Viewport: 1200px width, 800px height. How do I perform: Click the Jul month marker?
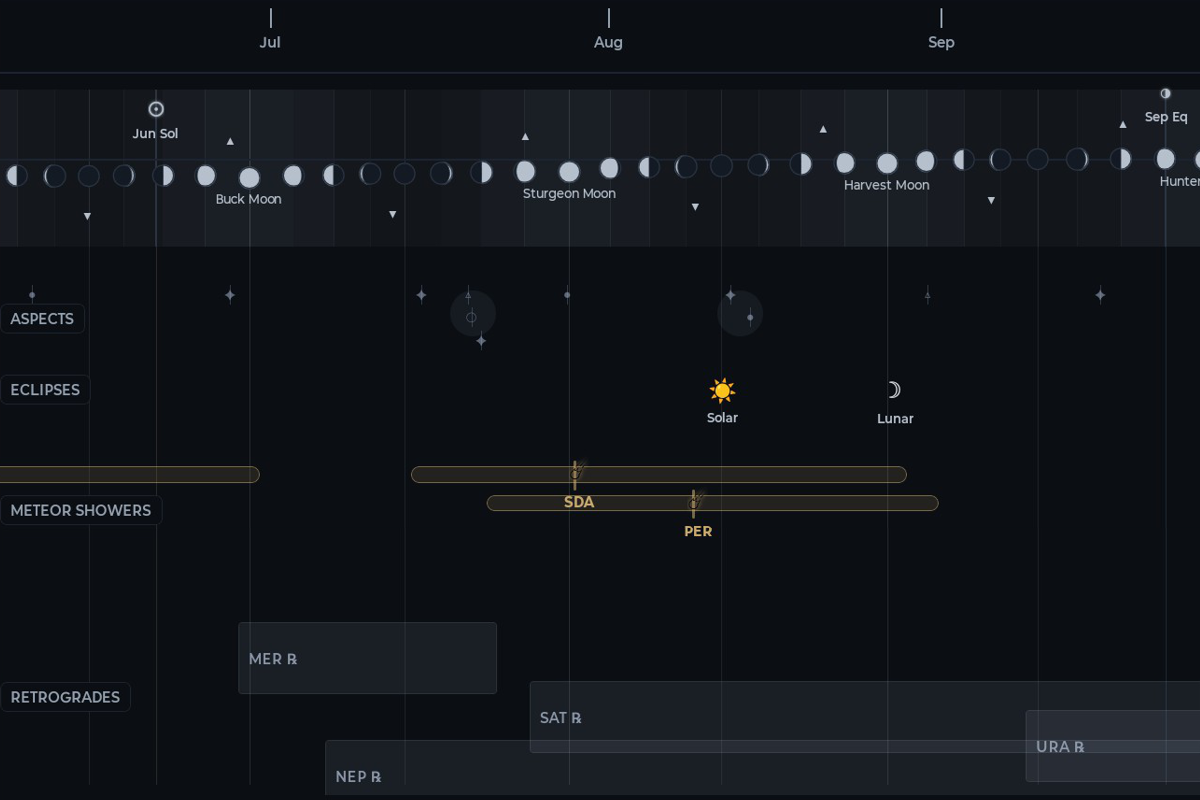pyautogui.click(x=270, y=42)
